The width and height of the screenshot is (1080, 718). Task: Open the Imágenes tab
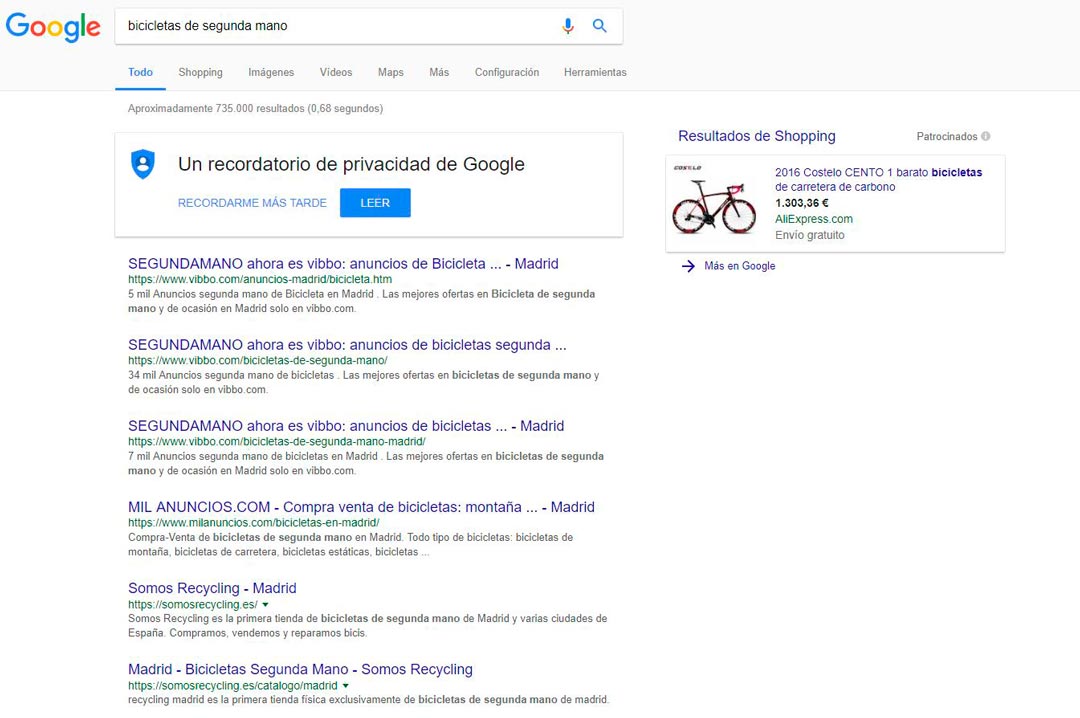click(x=271, y=72)
